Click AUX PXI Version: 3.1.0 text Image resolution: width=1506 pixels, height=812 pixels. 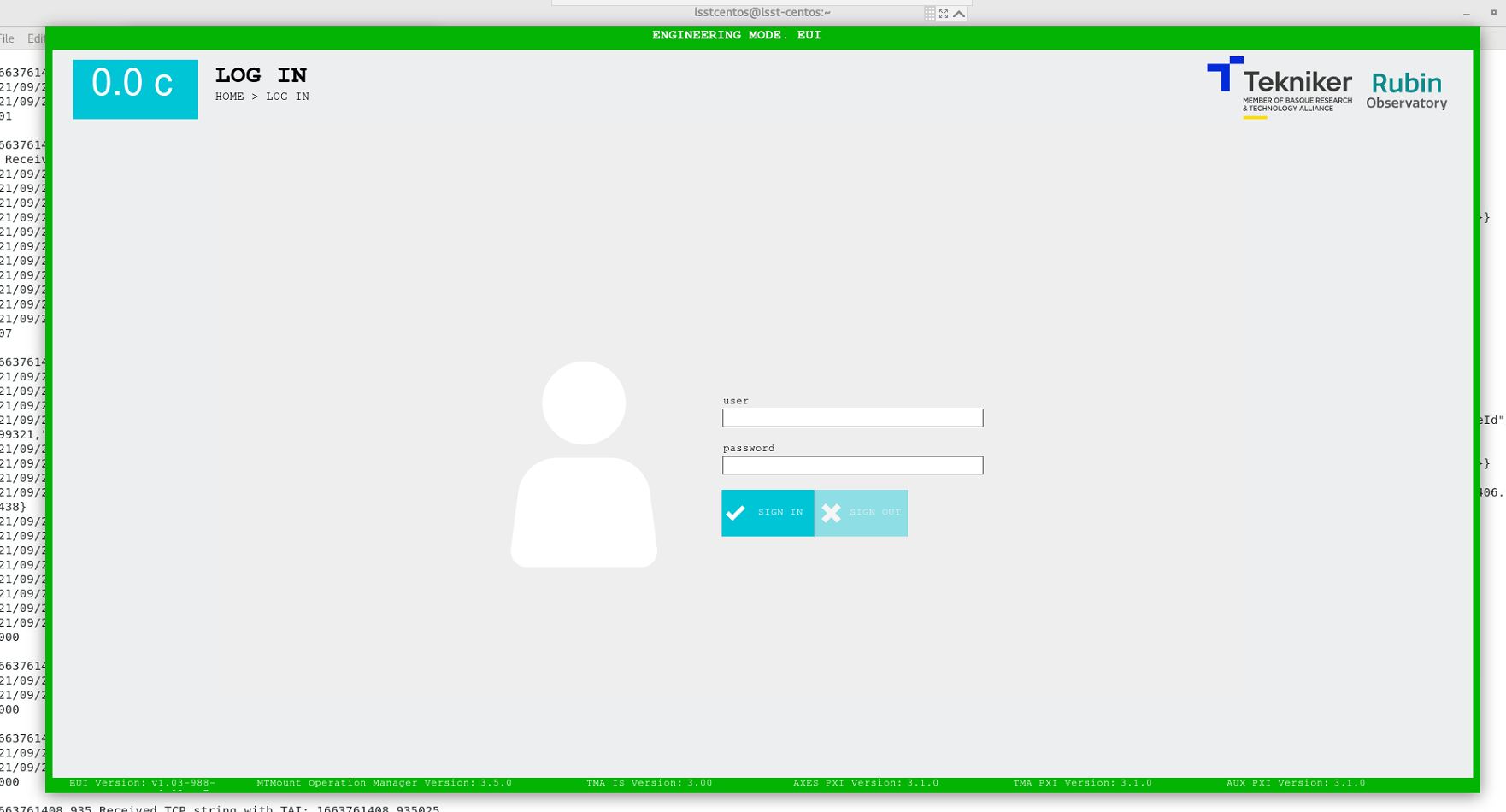pos(1295,783)
